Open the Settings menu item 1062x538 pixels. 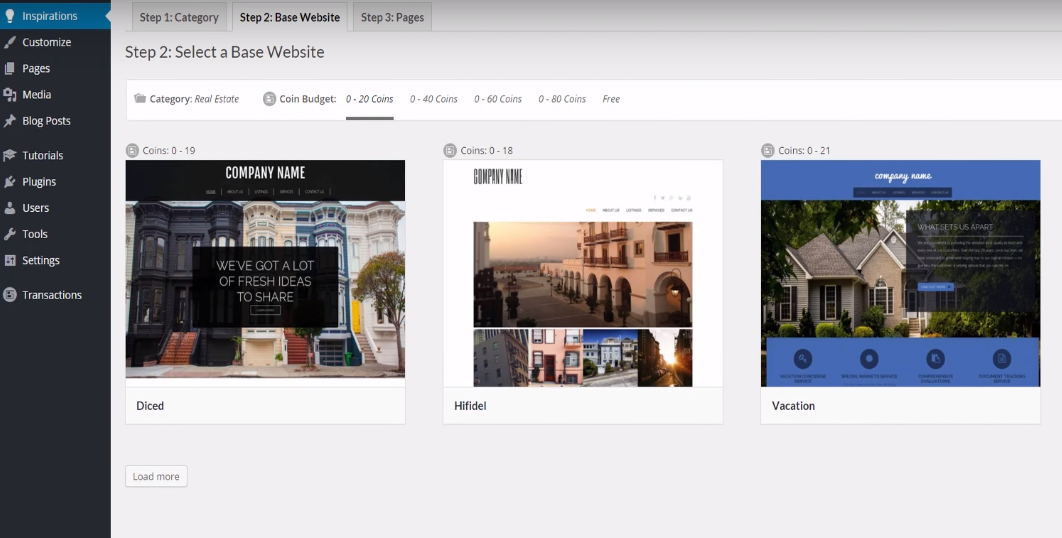(41, 260)
